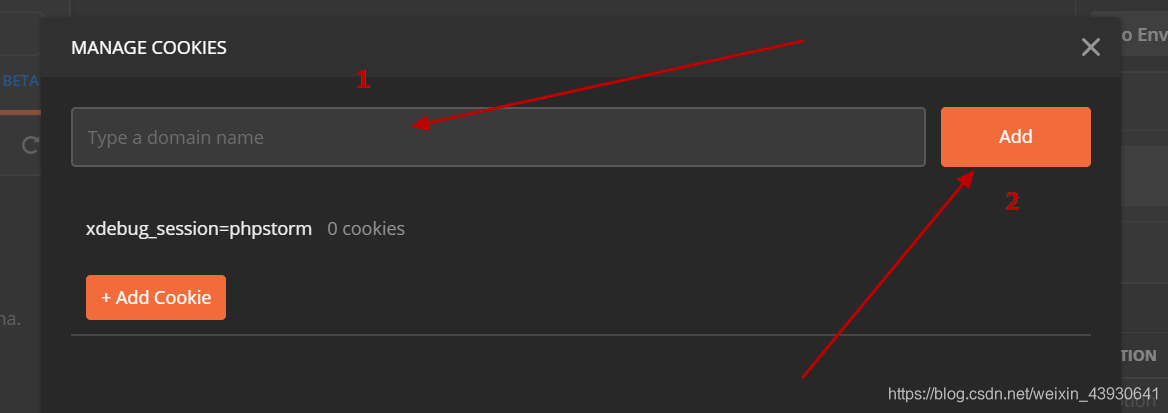Click the red number 1 annotation
1168x413 pixels.
(x=363, y=80)
